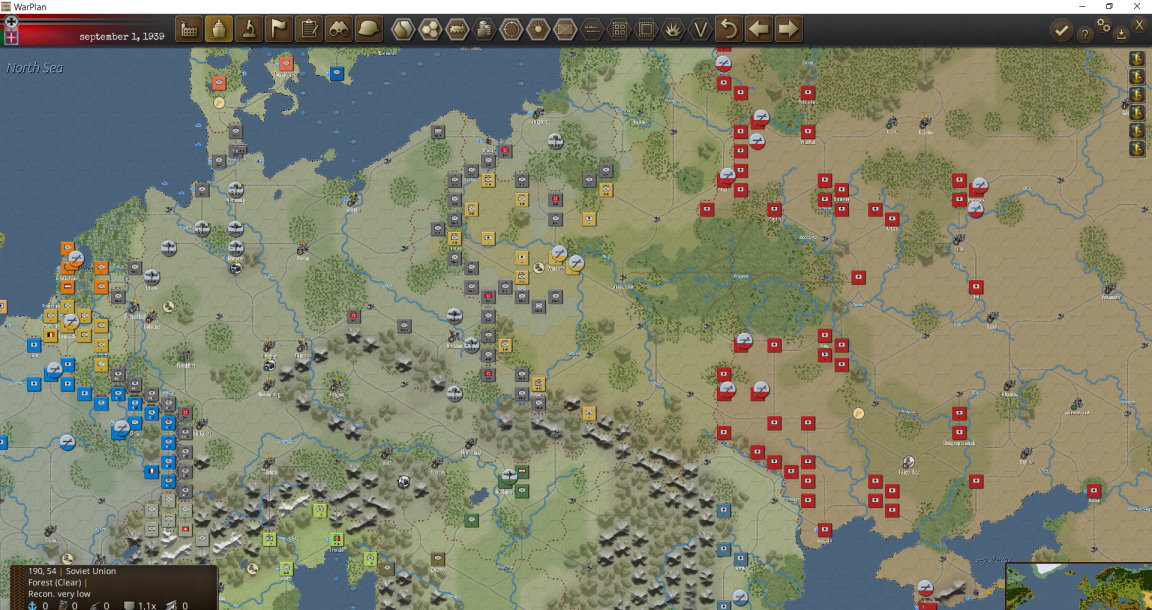Viewport: 1152px width, 610px height.
Task: Toggle the horizontal lines hex overlay
Action: pos(592,29)
